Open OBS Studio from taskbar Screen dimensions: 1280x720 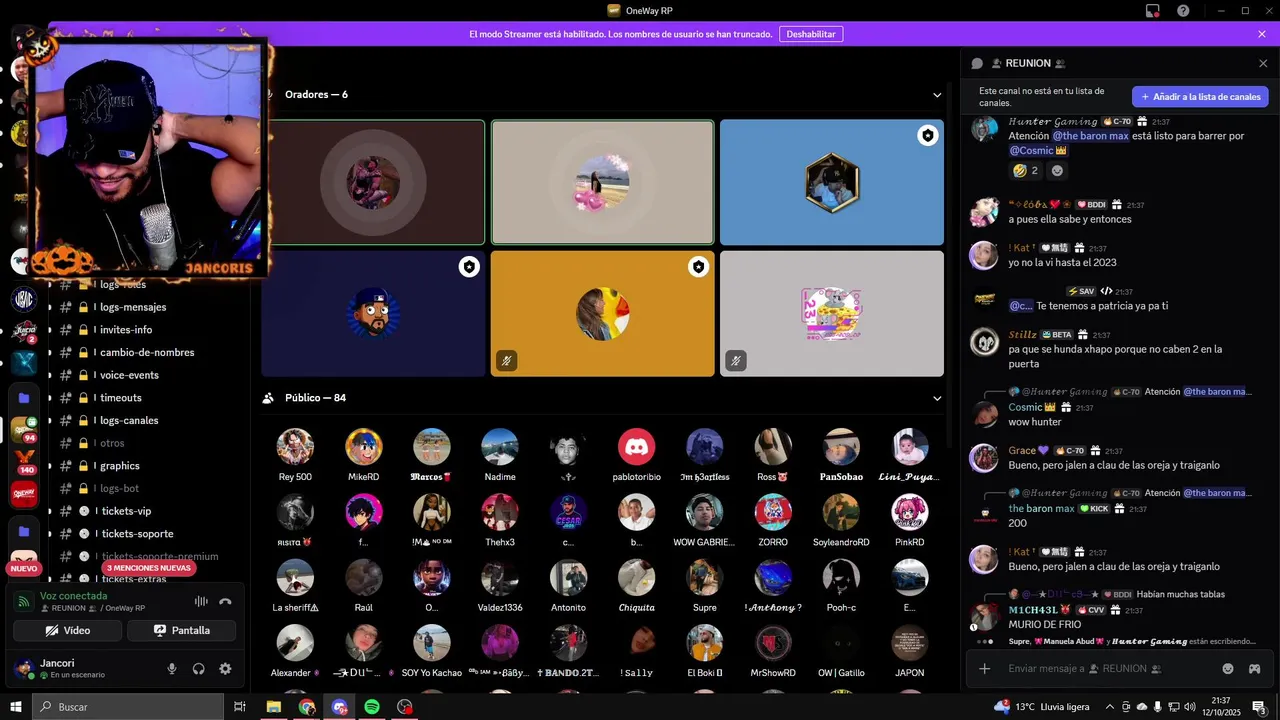[x=405, y=707]
